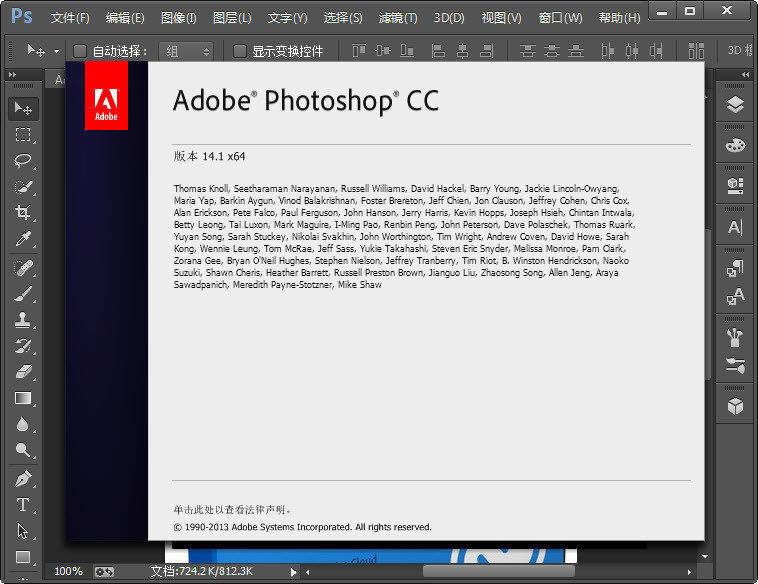Open the 视图(V) menu

point(502,18)
